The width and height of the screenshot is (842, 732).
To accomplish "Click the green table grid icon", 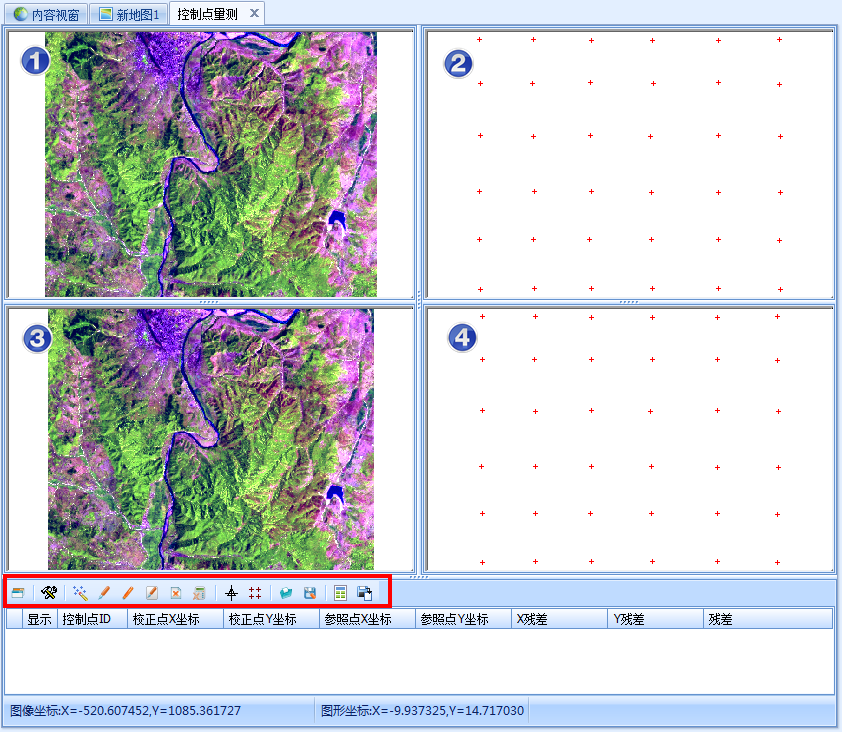I will pos(341,593).
